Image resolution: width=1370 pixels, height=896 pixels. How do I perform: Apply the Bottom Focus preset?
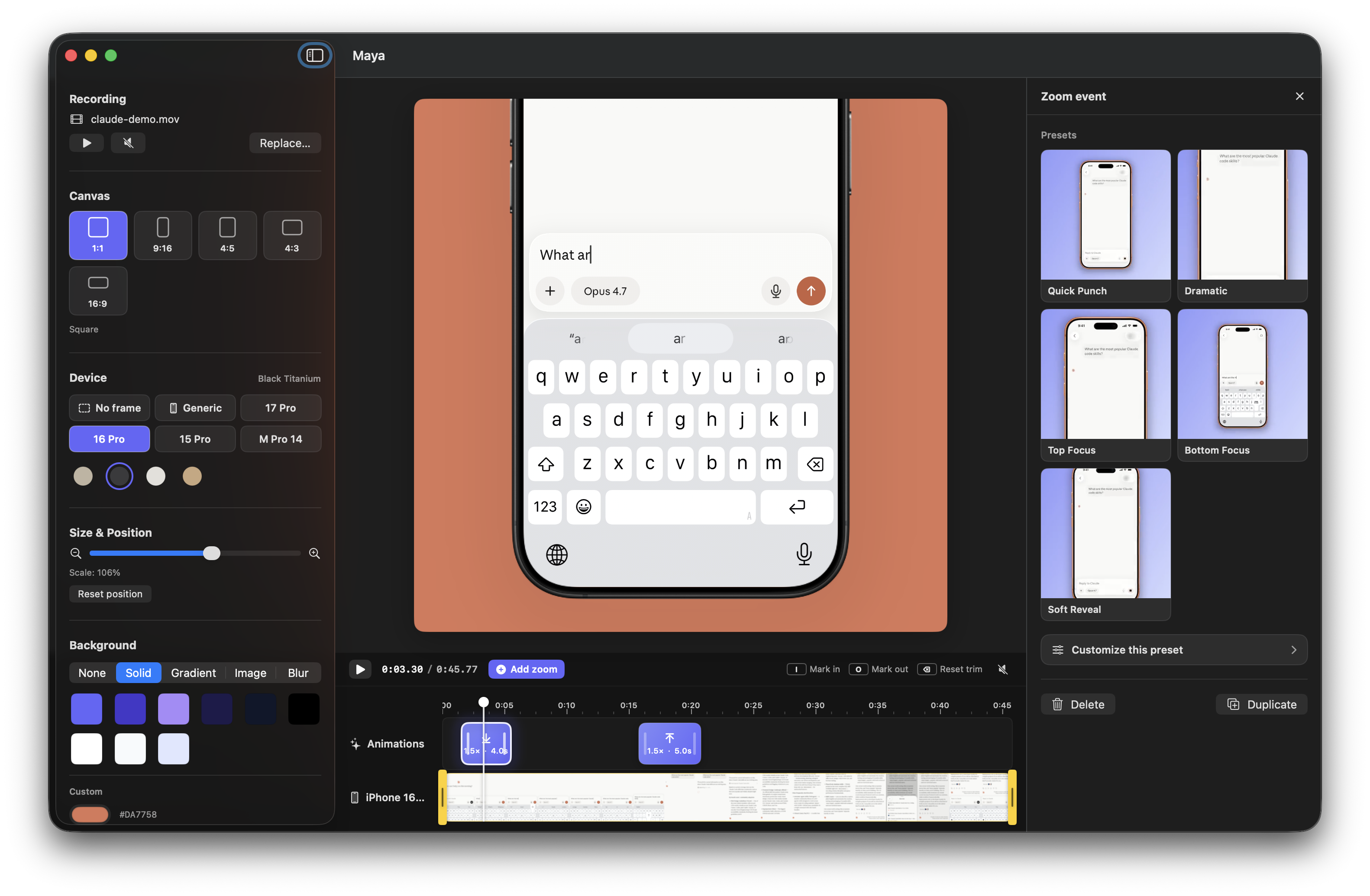click(1242, 385)
